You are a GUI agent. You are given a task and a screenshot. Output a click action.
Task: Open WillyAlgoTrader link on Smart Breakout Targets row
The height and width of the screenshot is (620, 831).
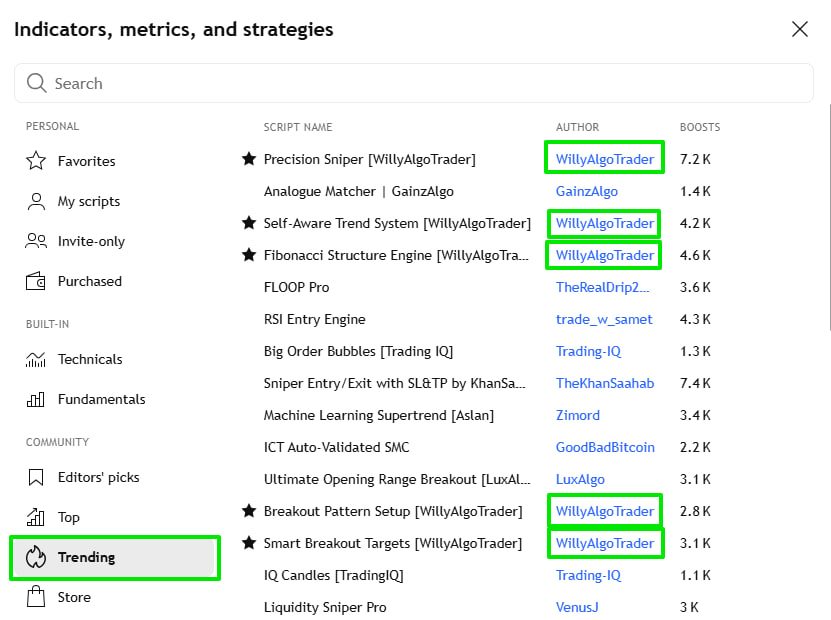(605, 543)
